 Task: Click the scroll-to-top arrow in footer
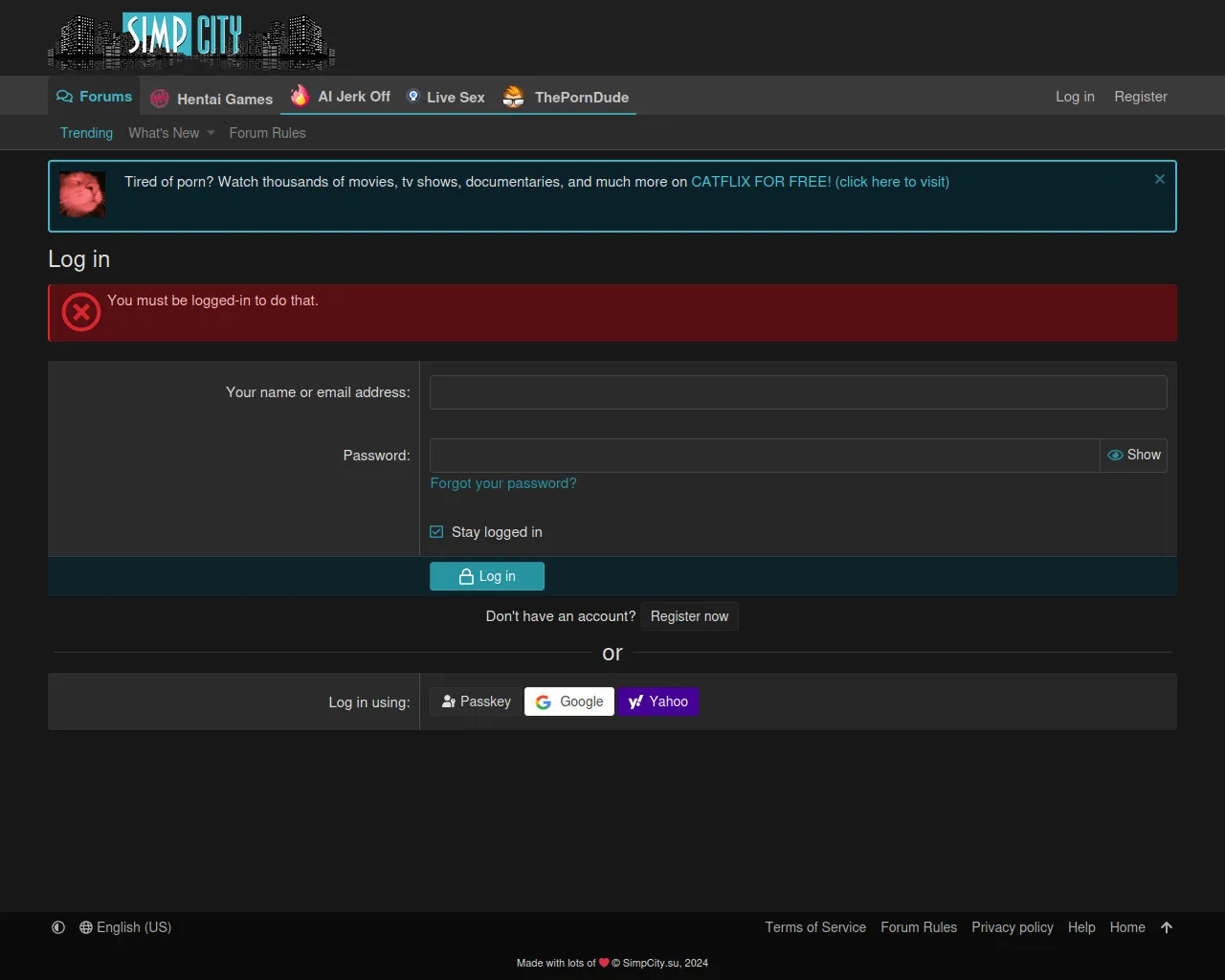pyautogui.click(x=1166, y=927)
